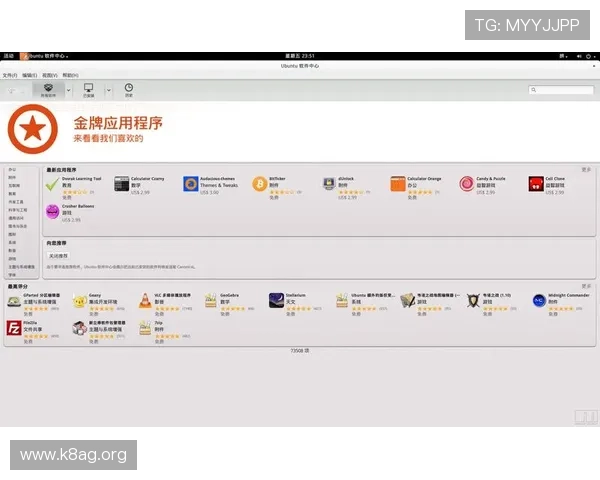This screenshot has height=480, width=600.
Task: Open the volume icon in the system tray
Action: tap(579, 56)
